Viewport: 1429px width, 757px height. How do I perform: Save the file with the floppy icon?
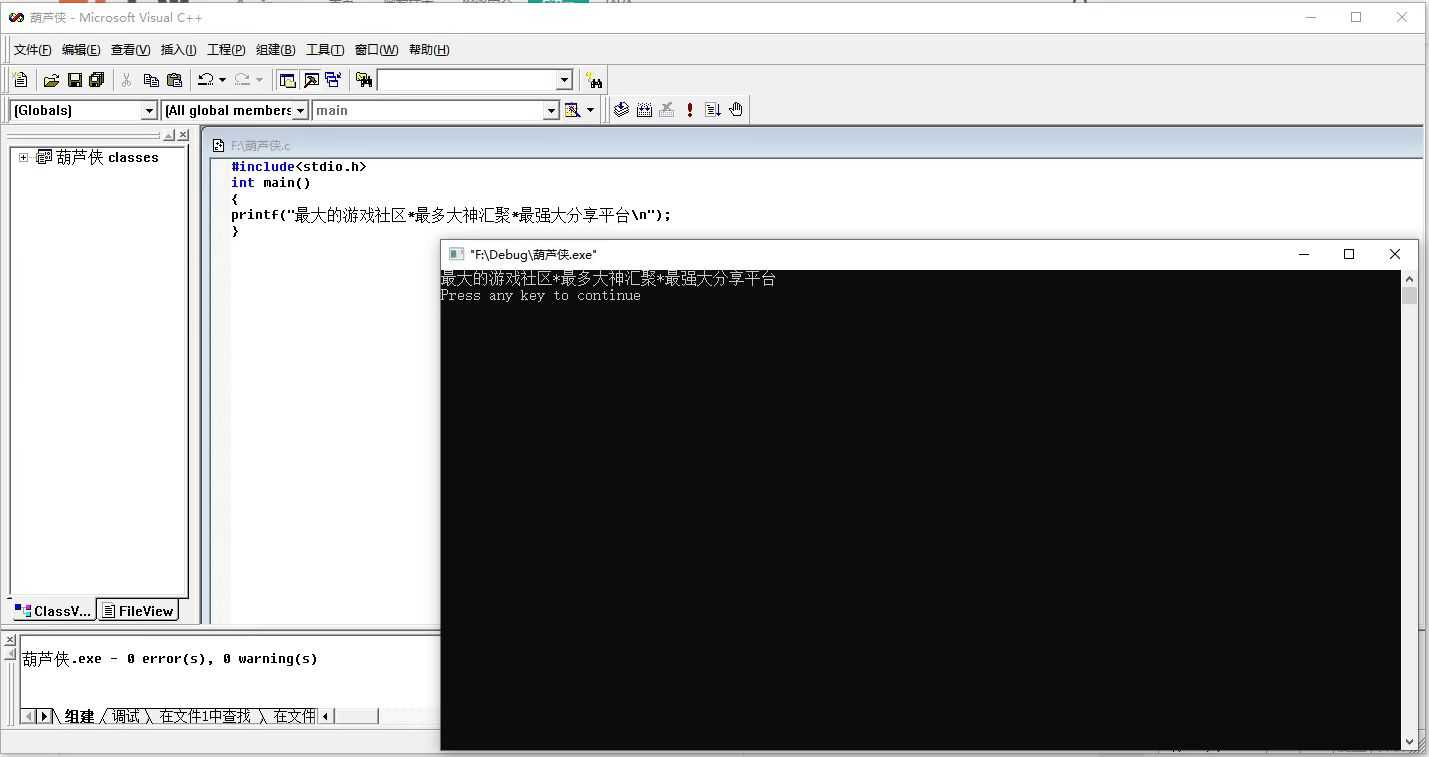pos(74,80)
